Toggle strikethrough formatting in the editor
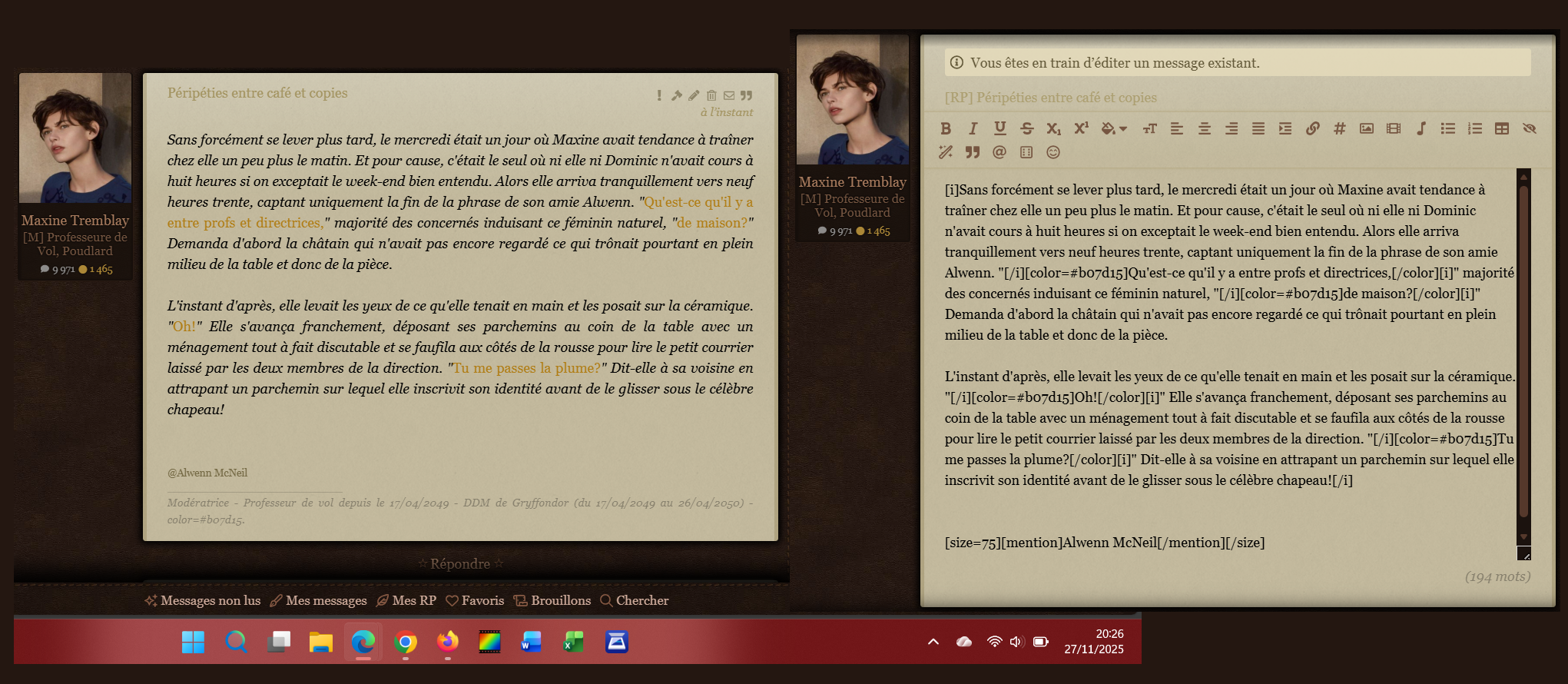The image size is (1568, 684). [x=1026, y=128]
